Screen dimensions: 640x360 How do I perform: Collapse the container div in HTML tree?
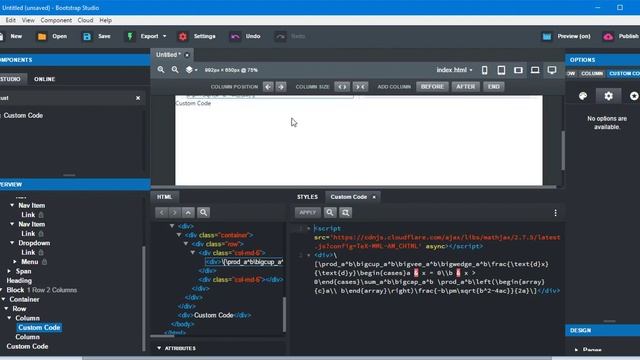pyautogui.click(x=179, y=235)
